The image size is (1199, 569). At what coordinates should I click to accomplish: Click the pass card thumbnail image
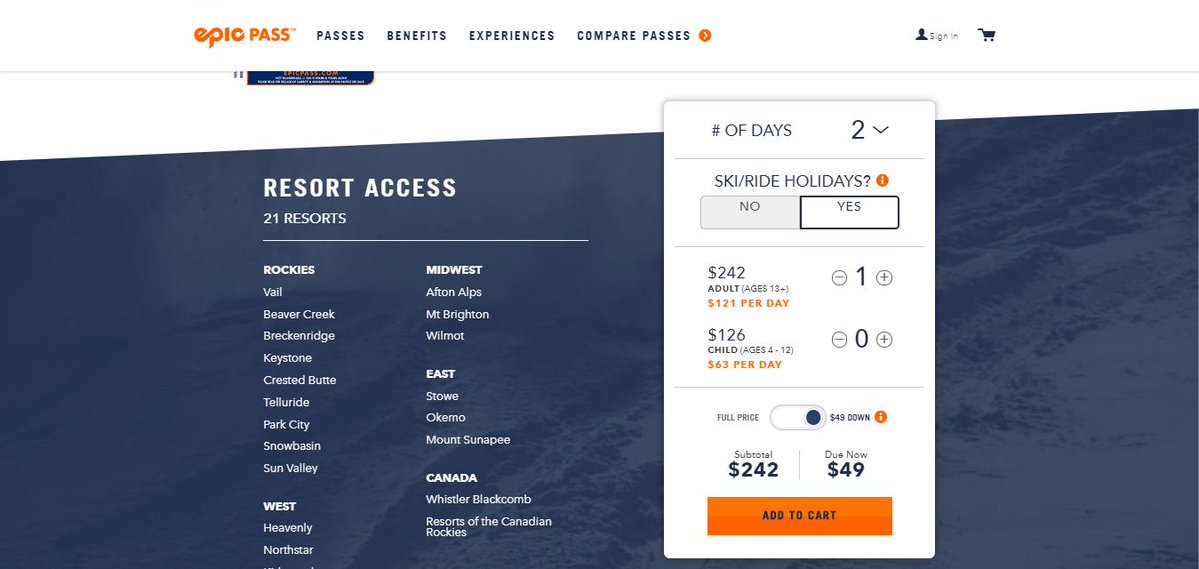(310, 77)
